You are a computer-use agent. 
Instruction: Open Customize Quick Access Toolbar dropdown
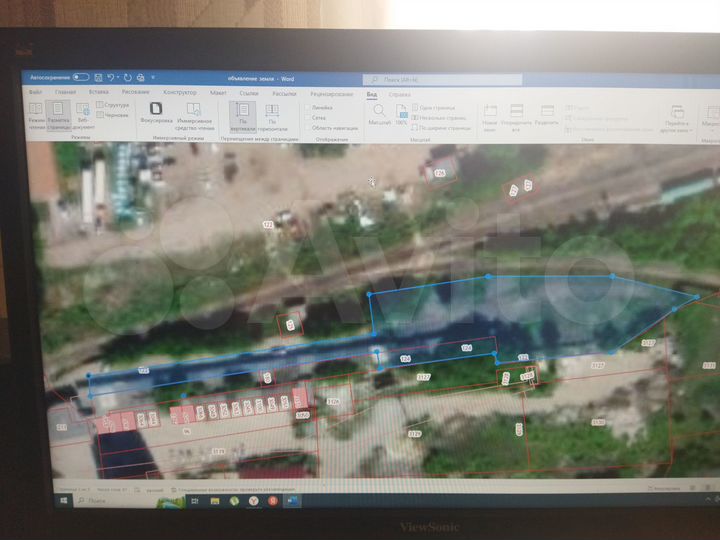click(x=153, y=78)
